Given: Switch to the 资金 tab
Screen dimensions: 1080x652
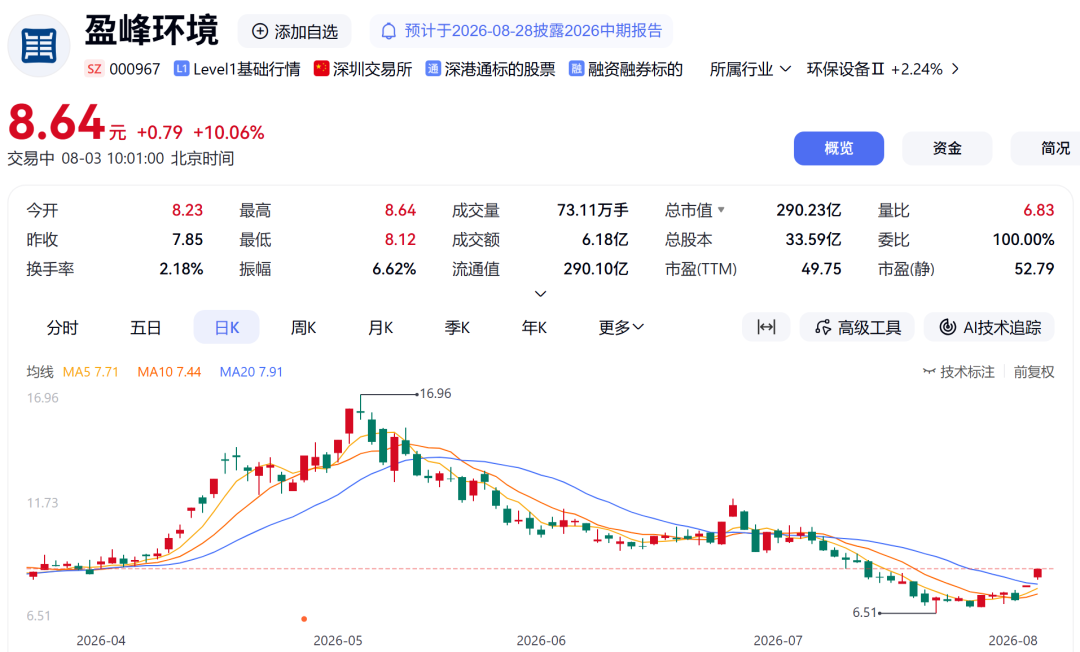Looking at the screenshot, I should pyautogui.click(x=947, y=148).
